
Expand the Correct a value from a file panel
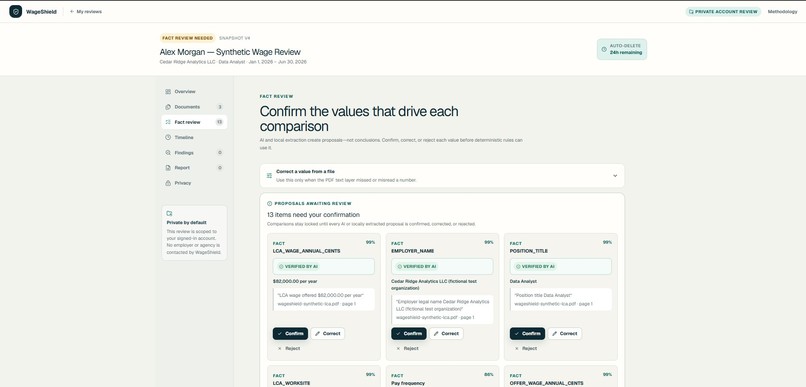pos(442,175)
